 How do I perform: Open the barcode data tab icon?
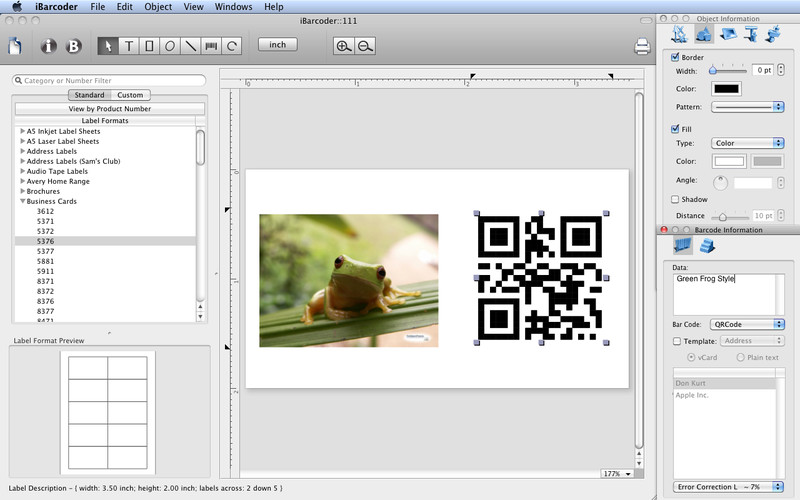[683, 245]
